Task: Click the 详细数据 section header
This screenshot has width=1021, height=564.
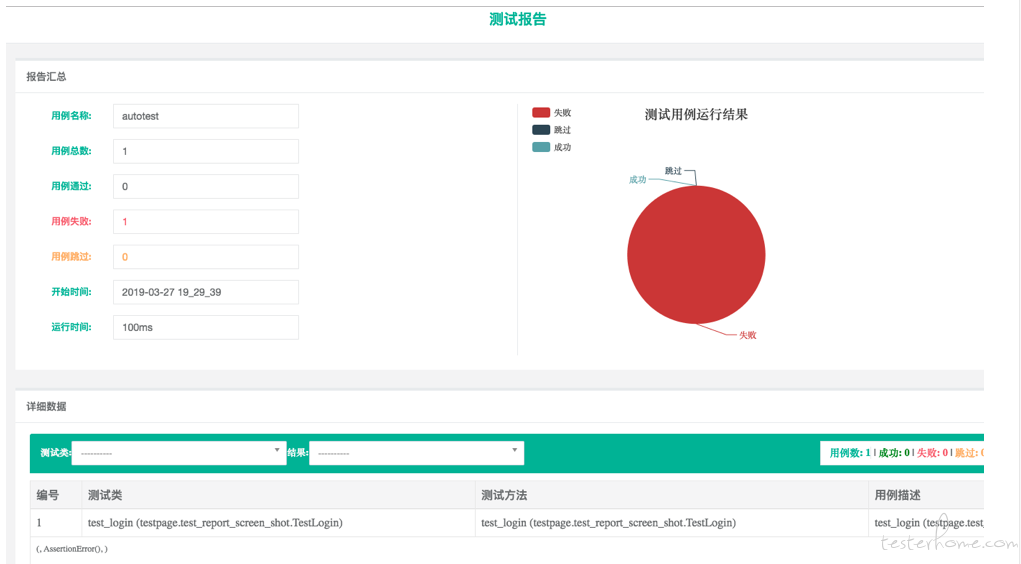Action: (x=46, y=406)
